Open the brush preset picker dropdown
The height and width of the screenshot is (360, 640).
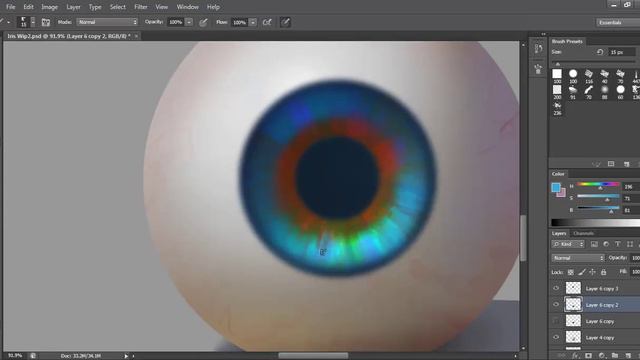tap(33, 22)
